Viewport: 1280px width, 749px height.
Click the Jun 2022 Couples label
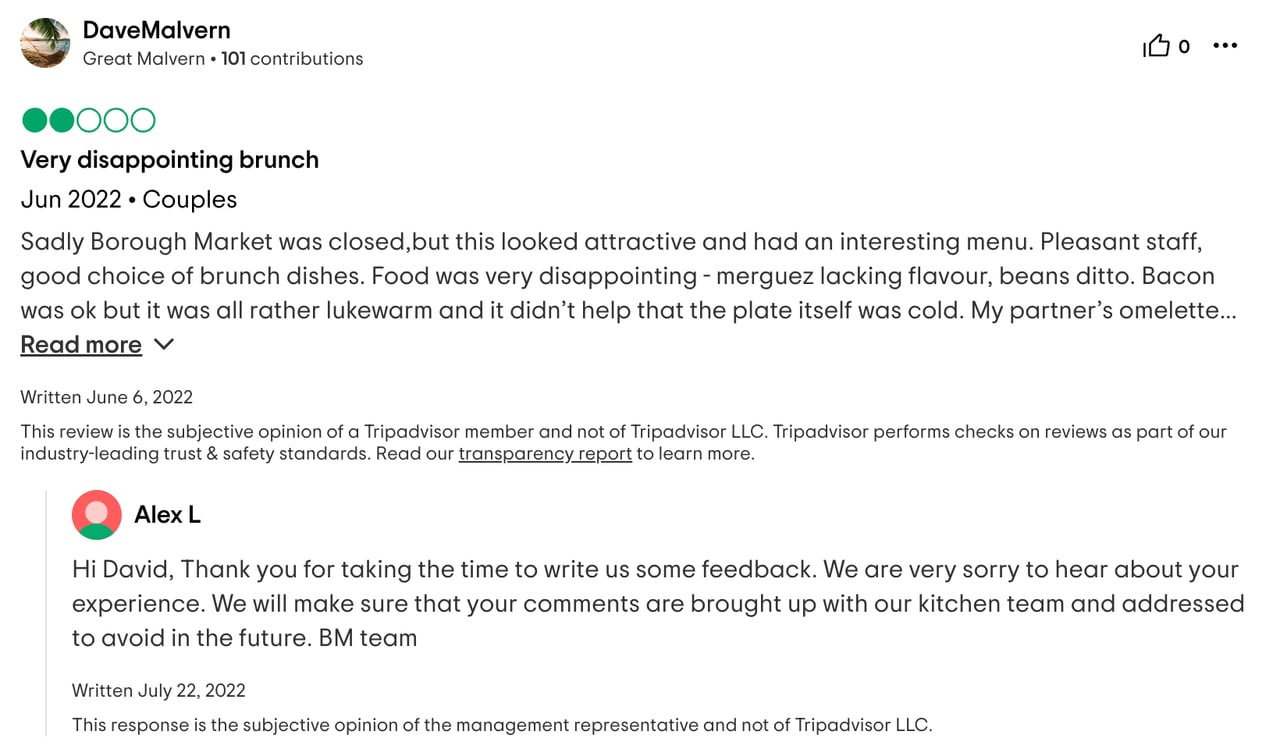[128, 199]
